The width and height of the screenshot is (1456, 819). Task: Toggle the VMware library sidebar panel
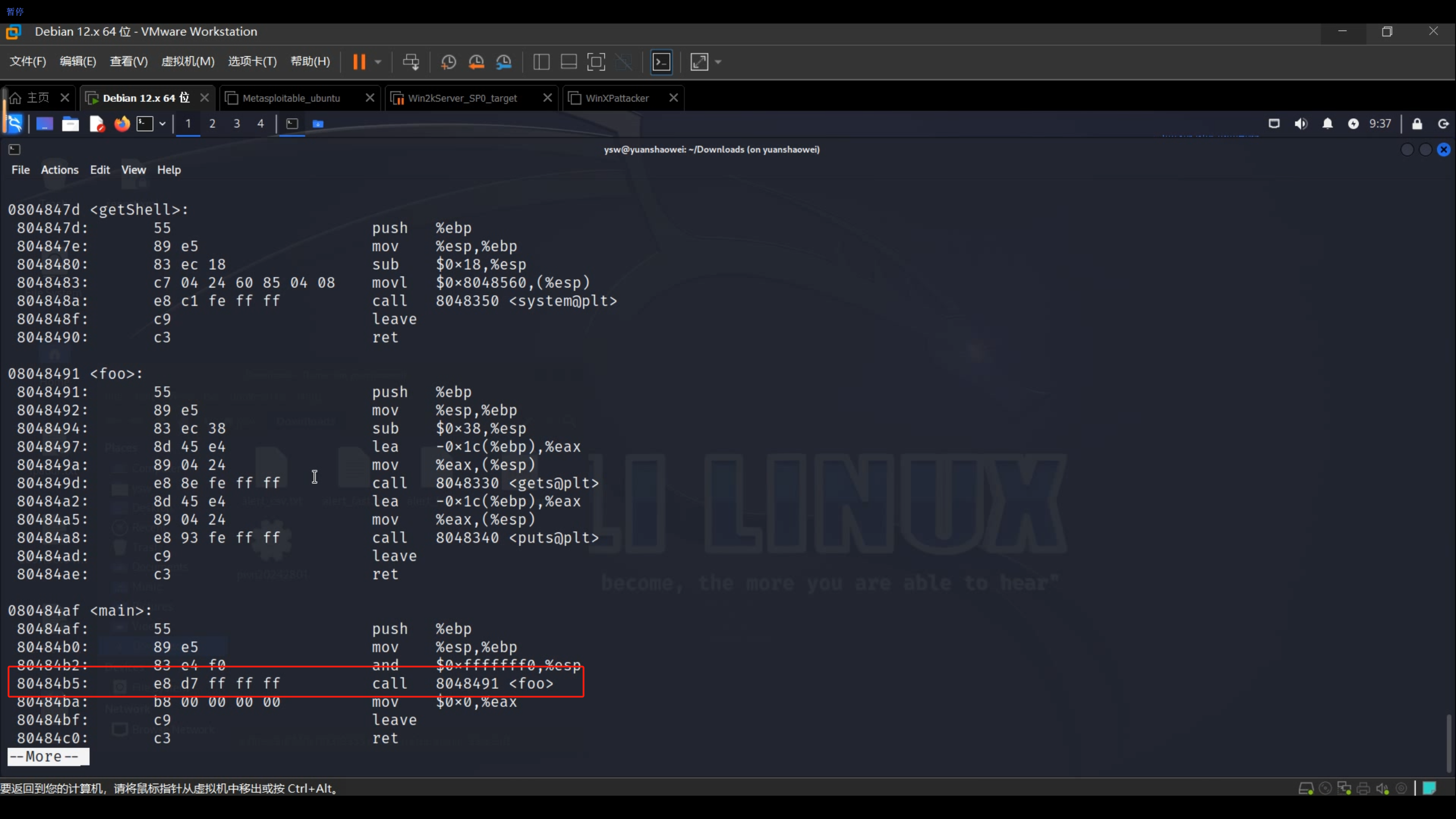pos(541,61)
